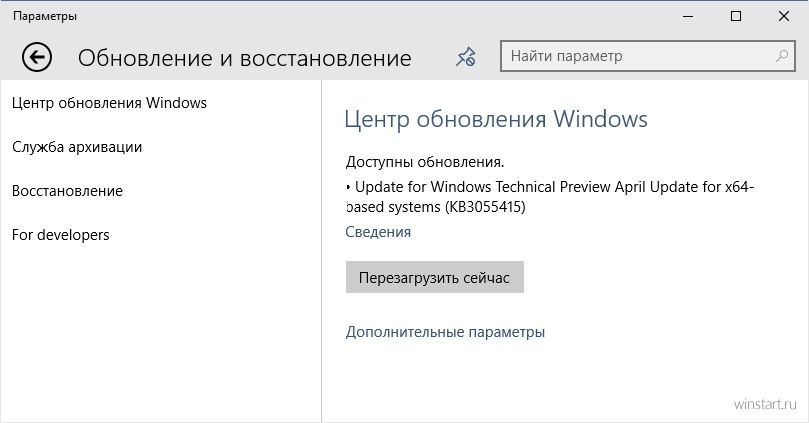The image size is (809, 423).
Task: Open Дополнительные параметры link
Action: (445, 332)
